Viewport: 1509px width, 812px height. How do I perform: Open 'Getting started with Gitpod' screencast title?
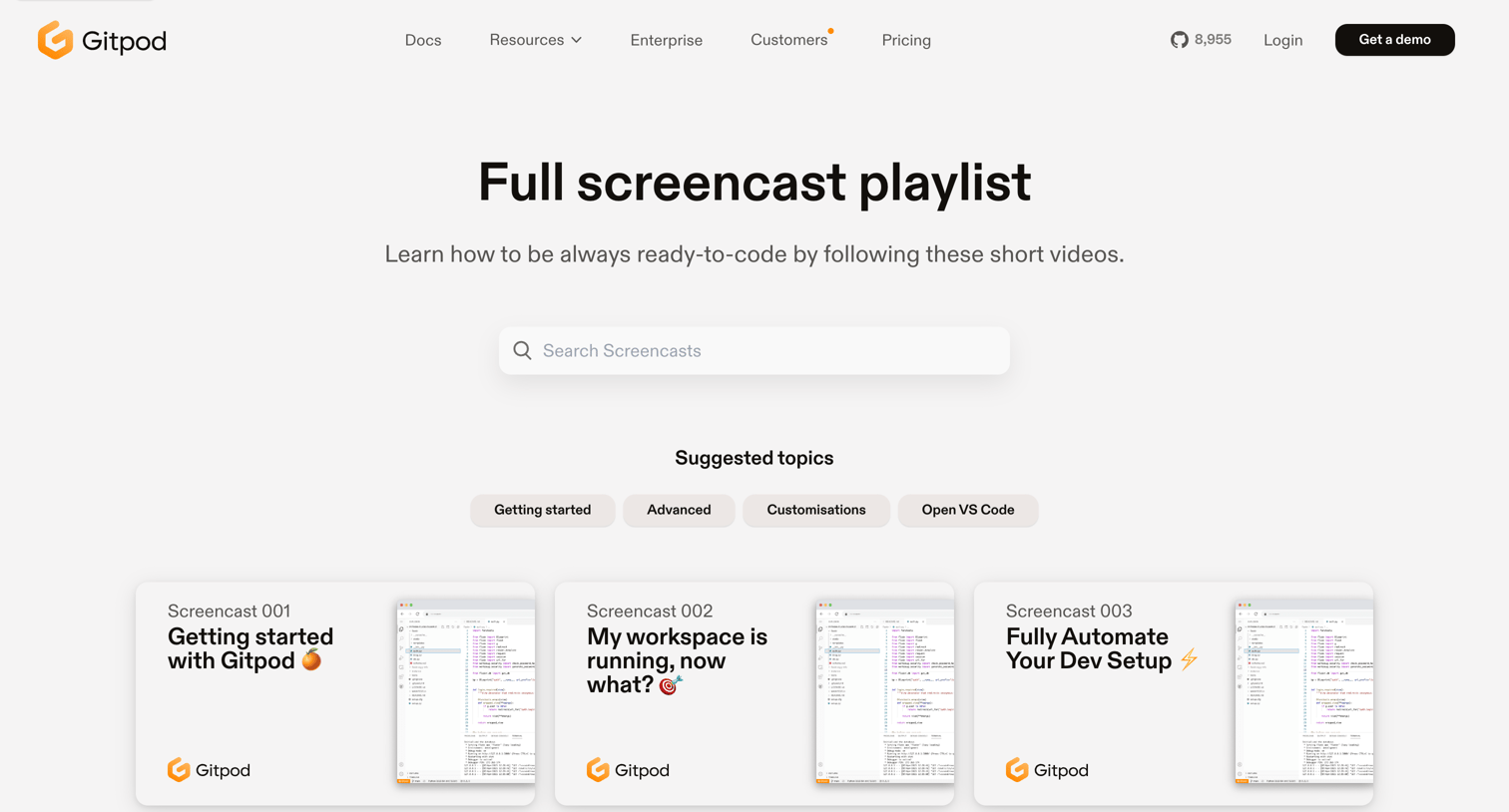[x=251, y=648]
